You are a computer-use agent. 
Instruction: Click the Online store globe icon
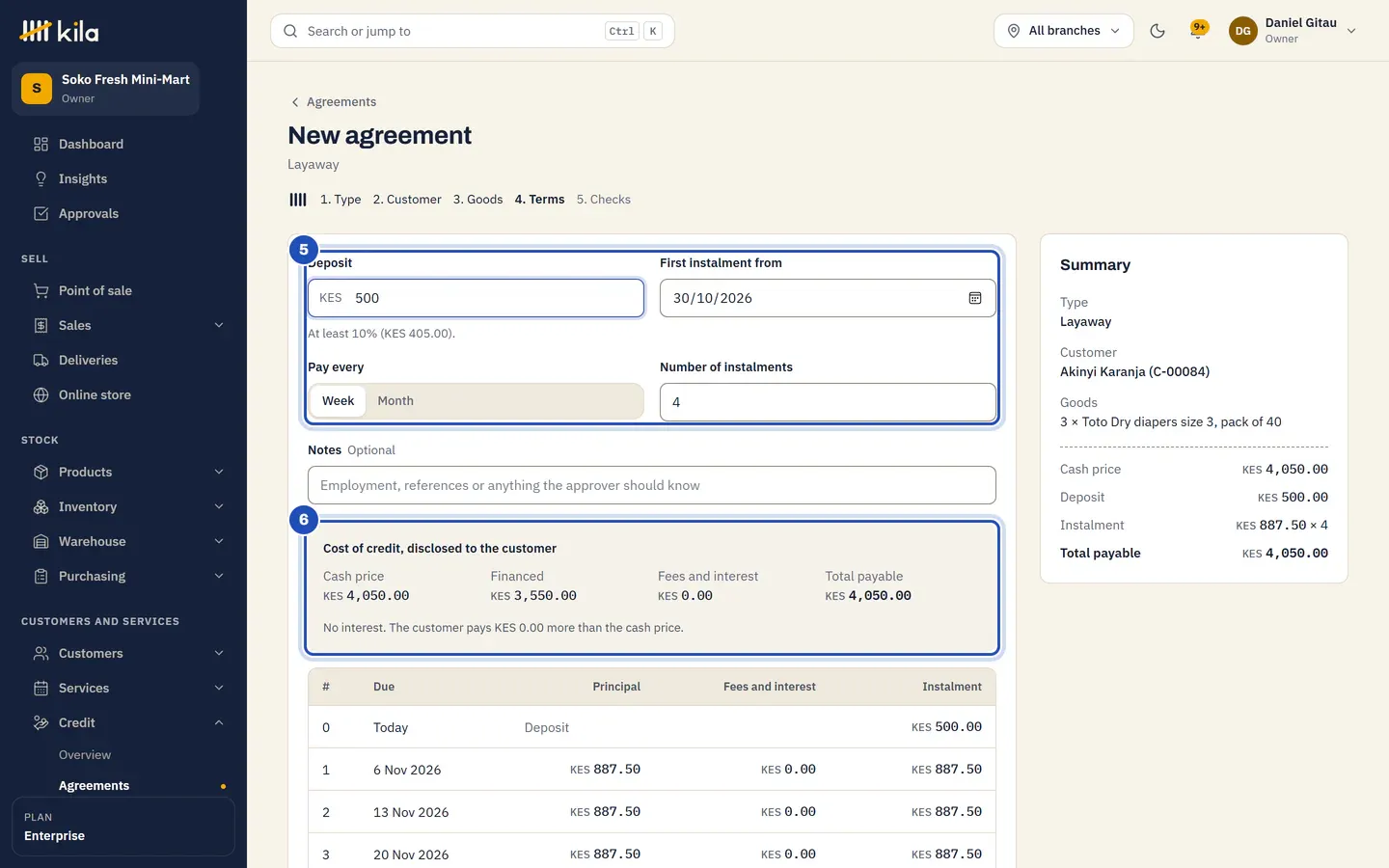41,394
